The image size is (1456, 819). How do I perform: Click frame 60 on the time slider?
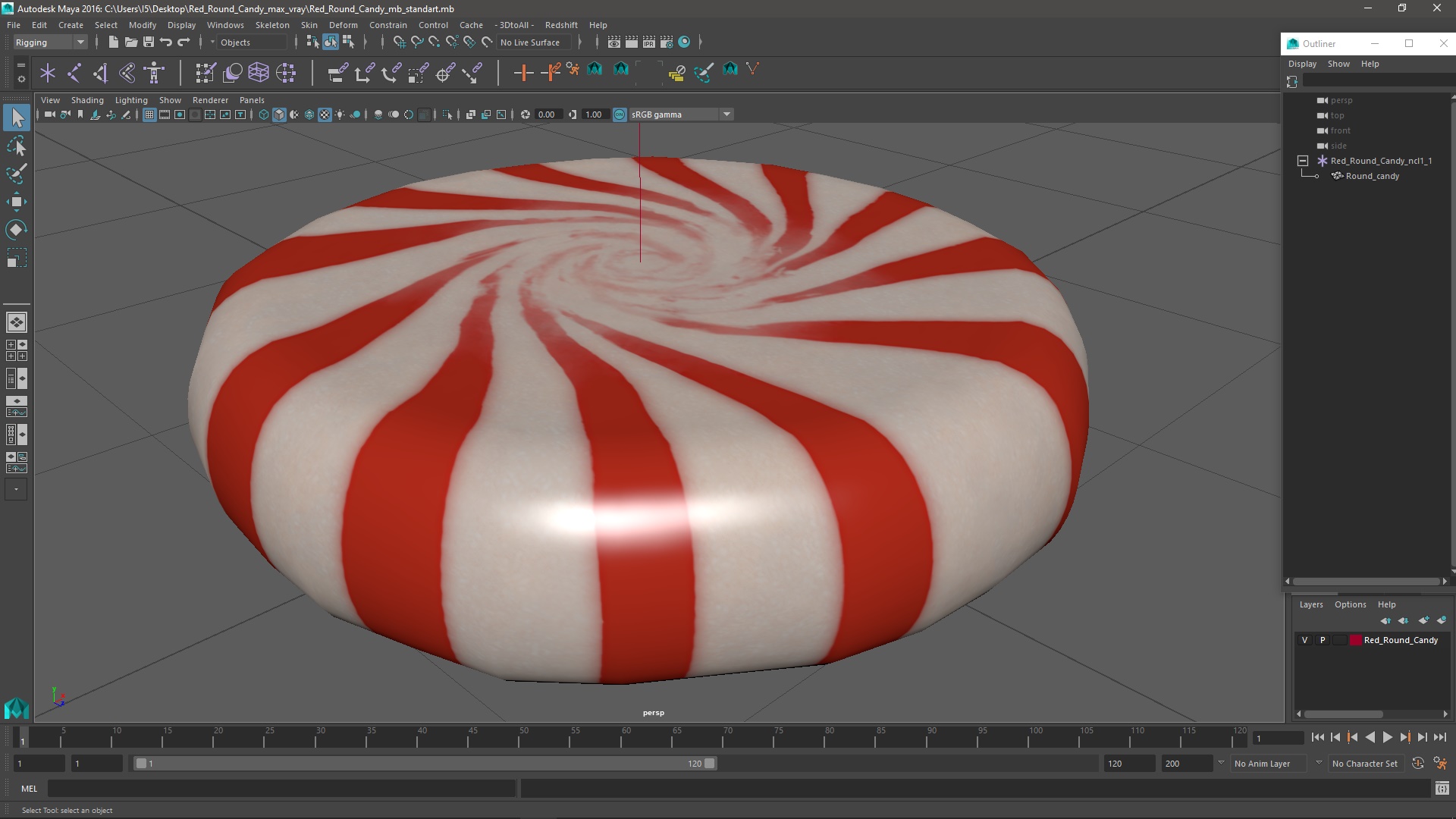[x=626, y=737]
